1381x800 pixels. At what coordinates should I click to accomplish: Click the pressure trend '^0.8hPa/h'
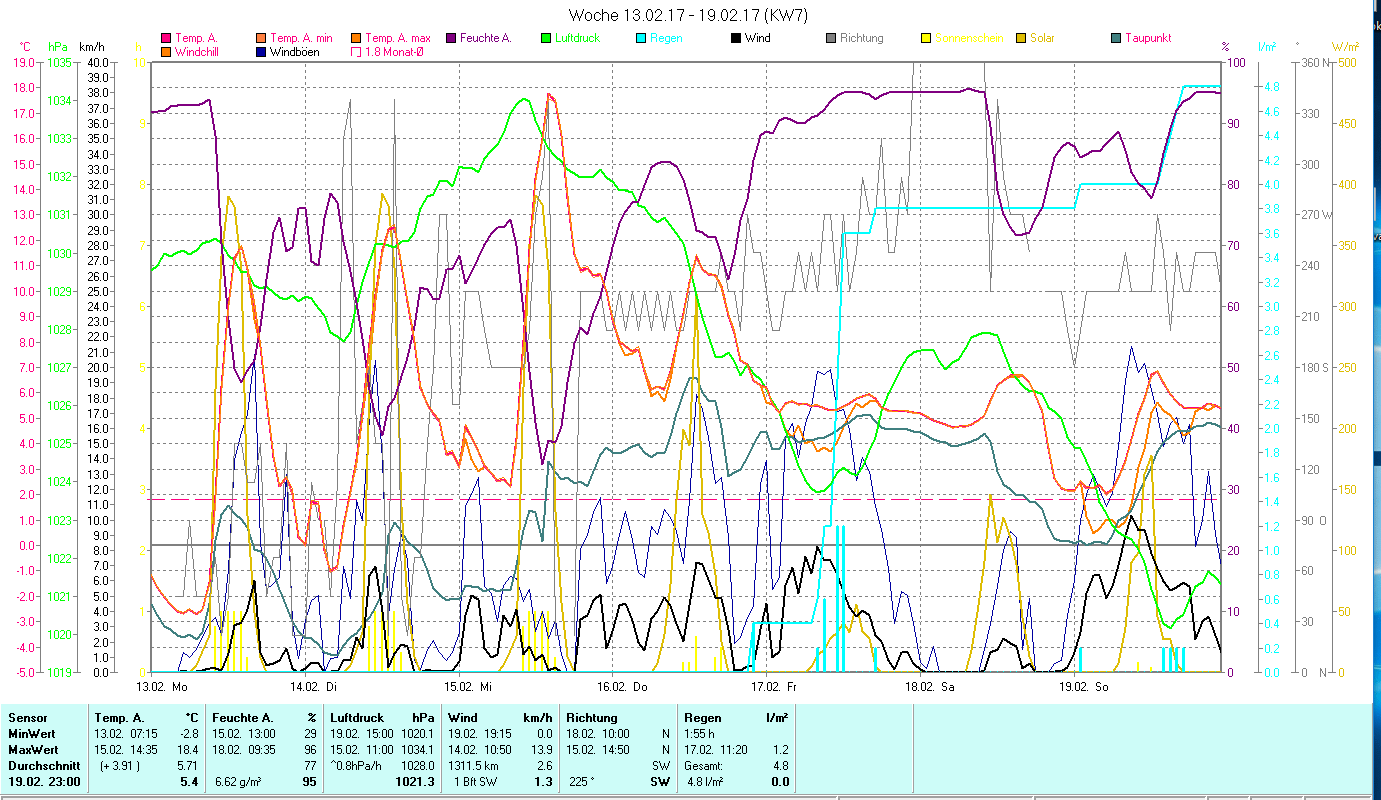point(356,766)
